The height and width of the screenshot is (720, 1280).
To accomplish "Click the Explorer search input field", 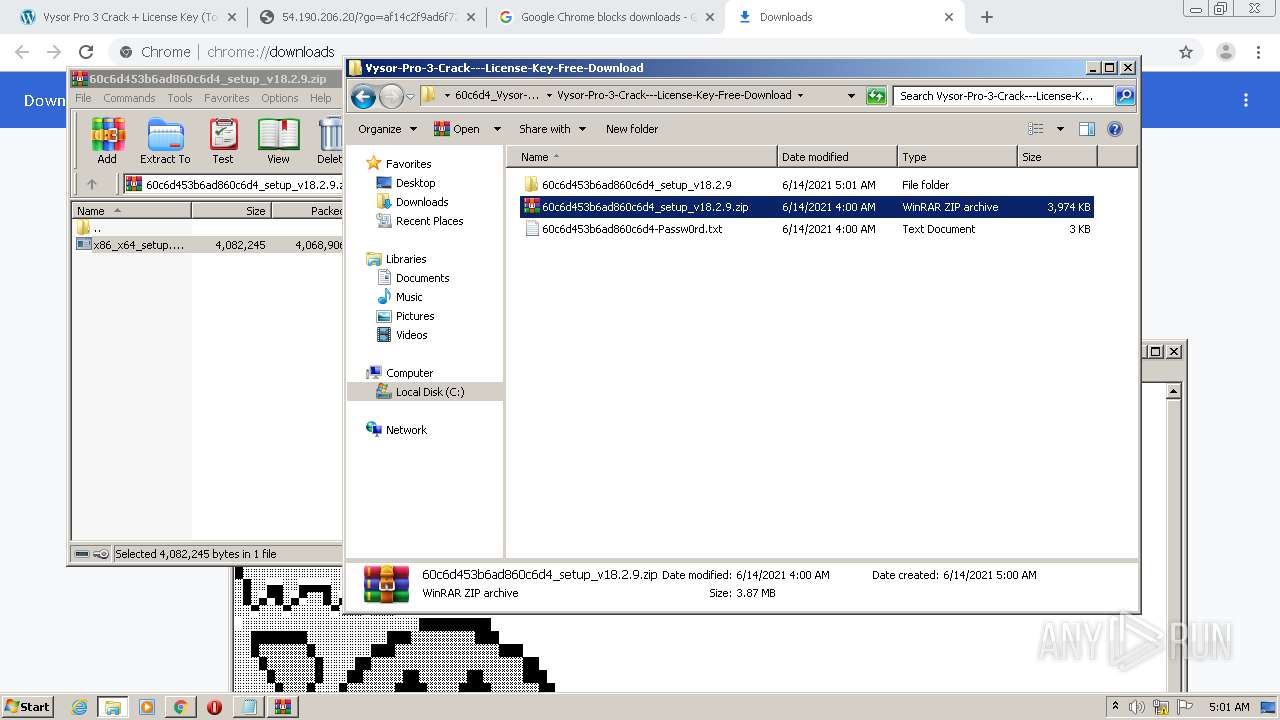I will pos(1003,96).
